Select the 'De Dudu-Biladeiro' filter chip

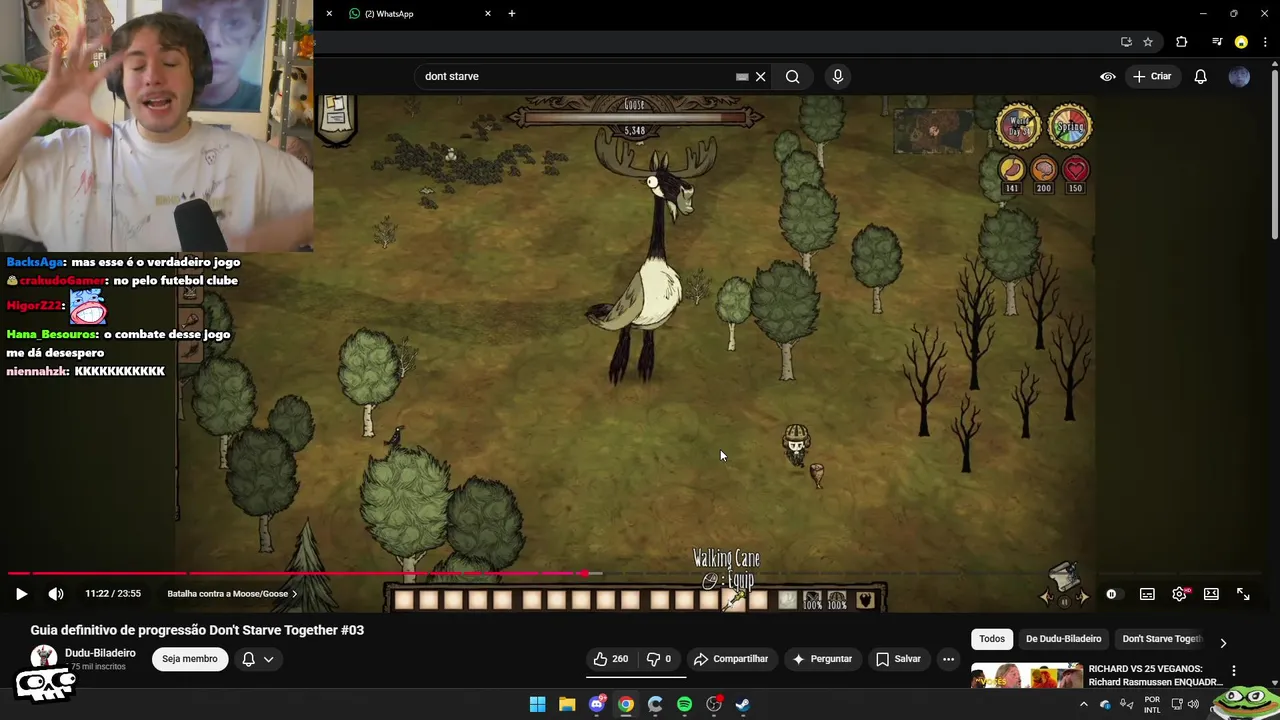[x=1063, y=639]
